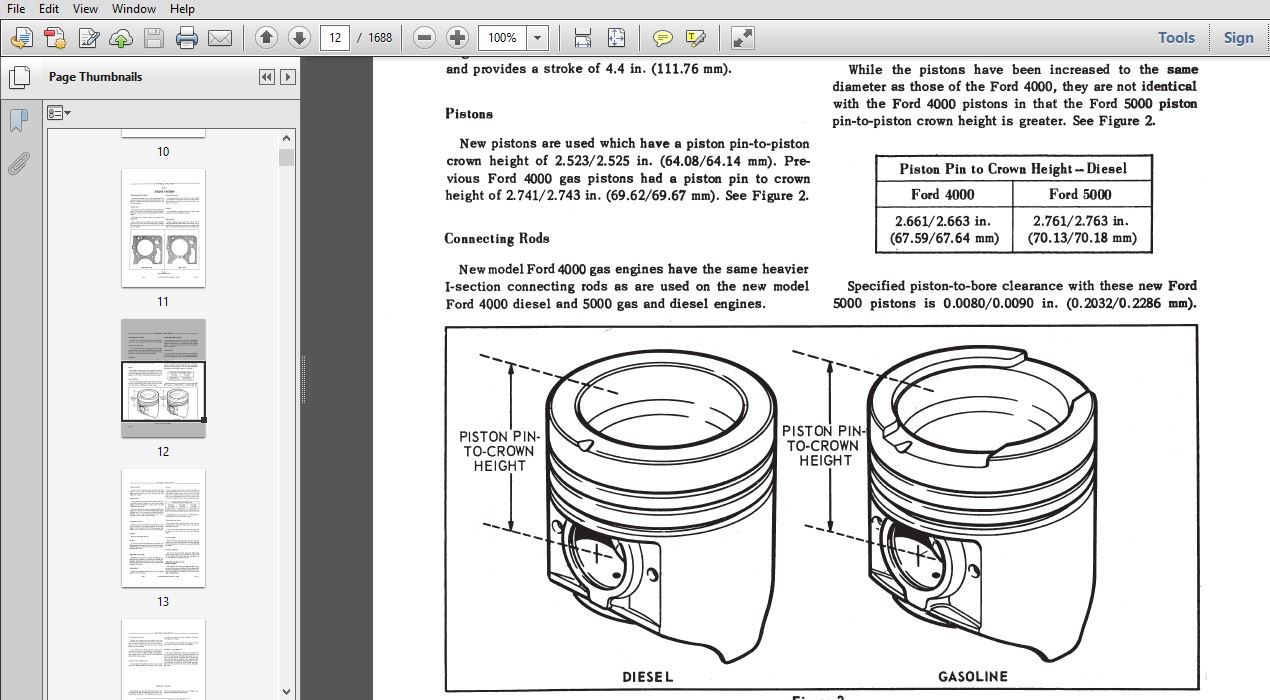
Task: Click the fit width scrolling icon
Action: point(583,38)
